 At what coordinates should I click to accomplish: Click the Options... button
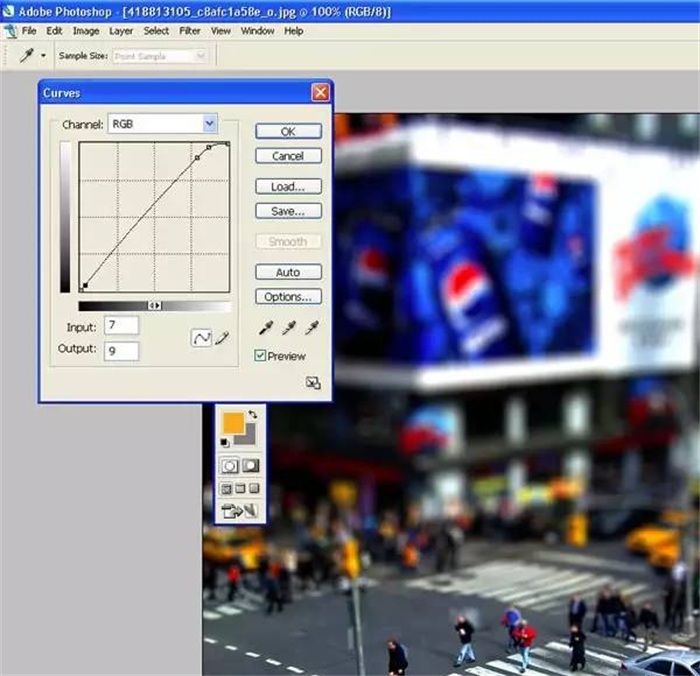(x=288, y=296)
